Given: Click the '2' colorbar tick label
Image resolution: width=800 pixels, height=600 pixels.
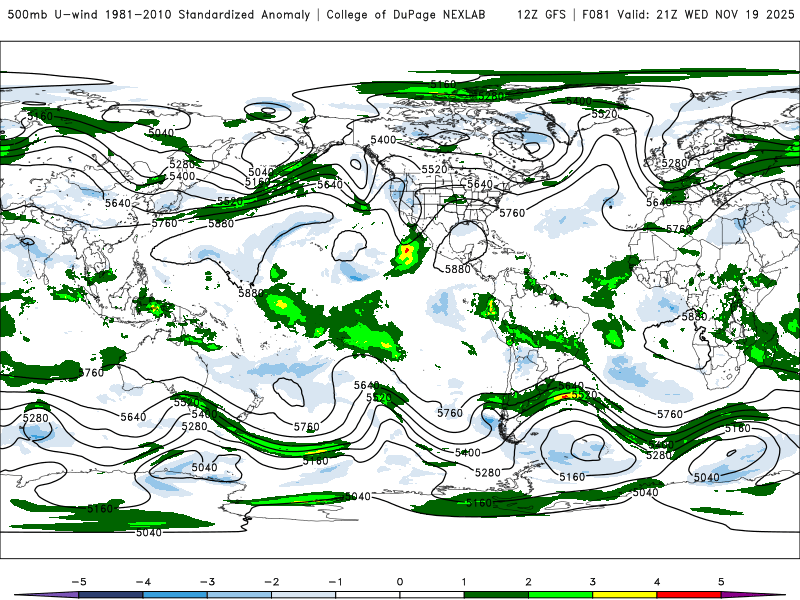Looking at the screenshot, I should (x=528, y=582).
